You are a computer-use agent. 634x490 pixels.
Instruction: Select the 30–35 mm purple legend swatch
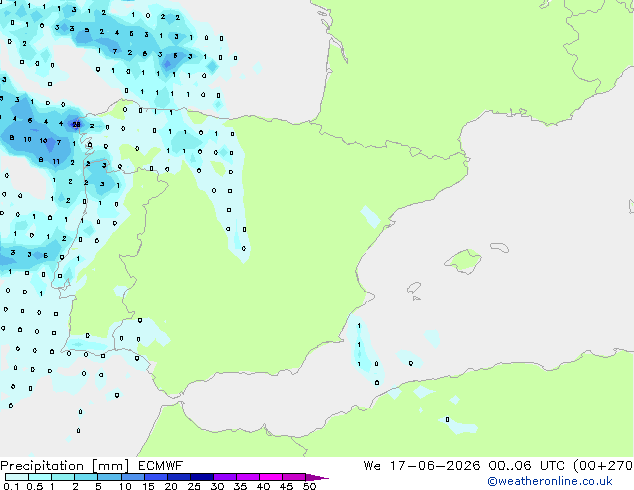pyautogui.click(x=224, y=477)
